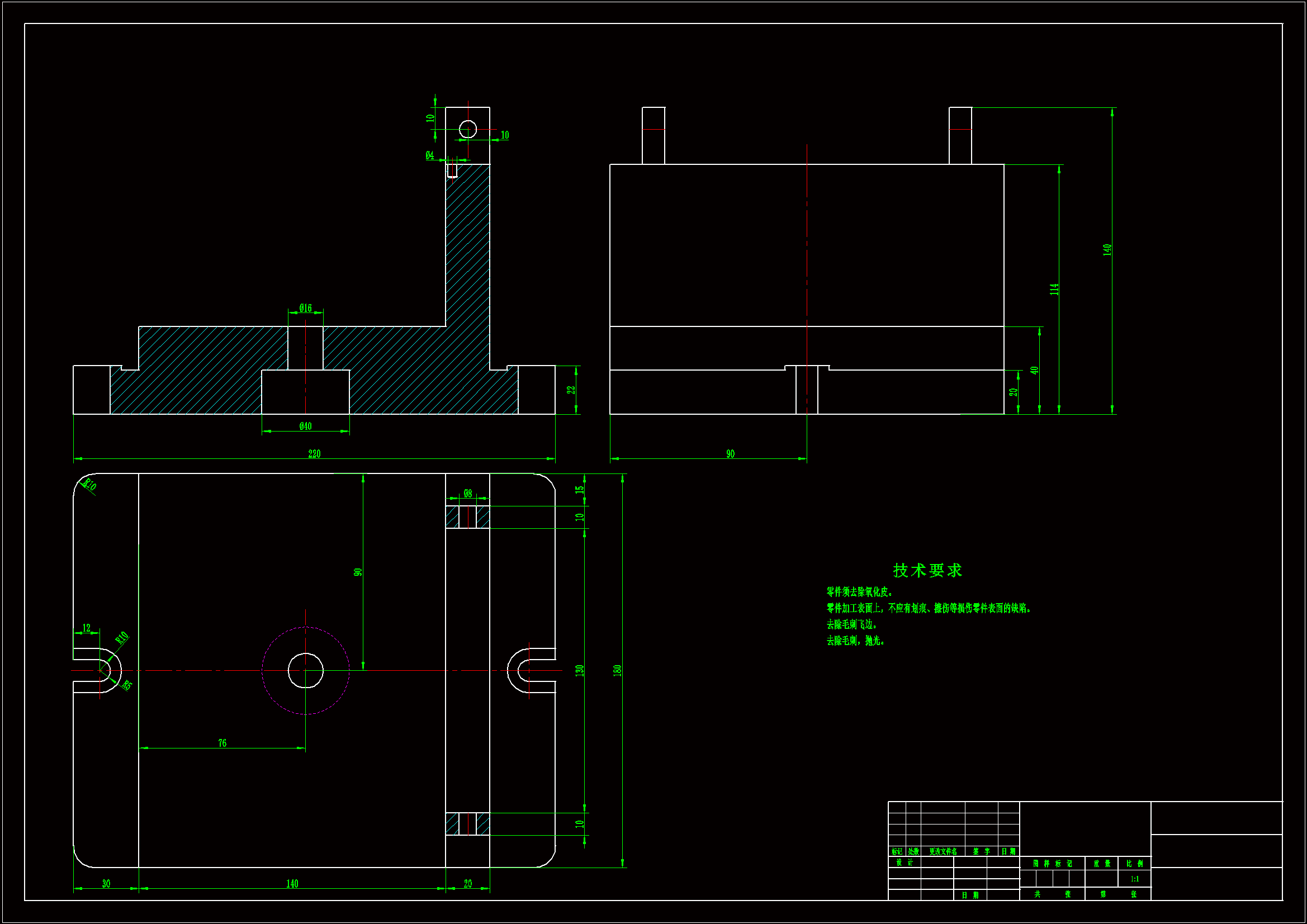Select the Ø4 dimension label near top
The height and width of the screenshot is (924, 1307).
coord(429,155)
